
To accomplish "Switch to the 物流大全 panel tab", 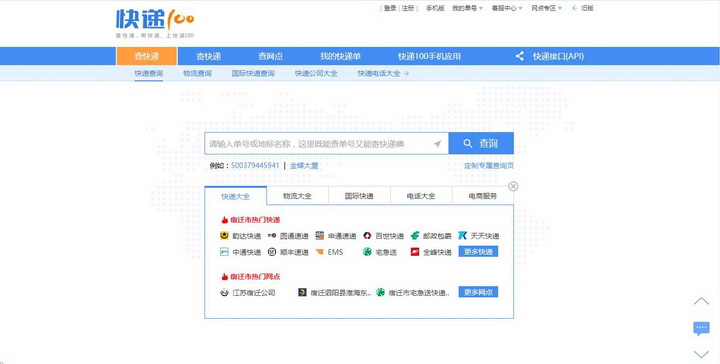I will pyautogui.click(x=298, y=196).
